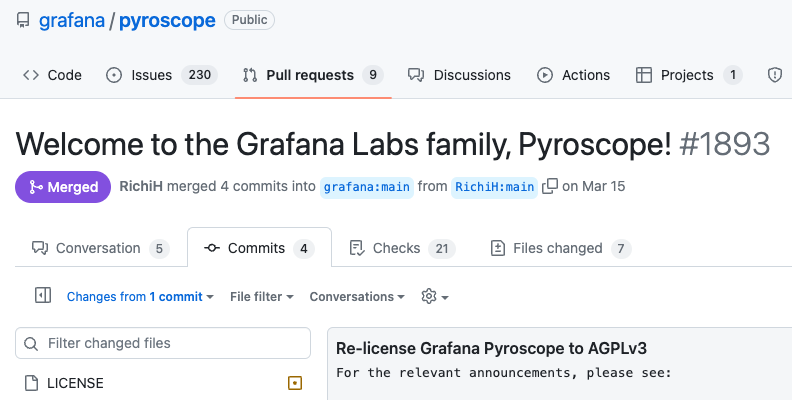Switch to the Checks tab
The height and width of the screenshot is (400, 792).
(x=403, y=248)
